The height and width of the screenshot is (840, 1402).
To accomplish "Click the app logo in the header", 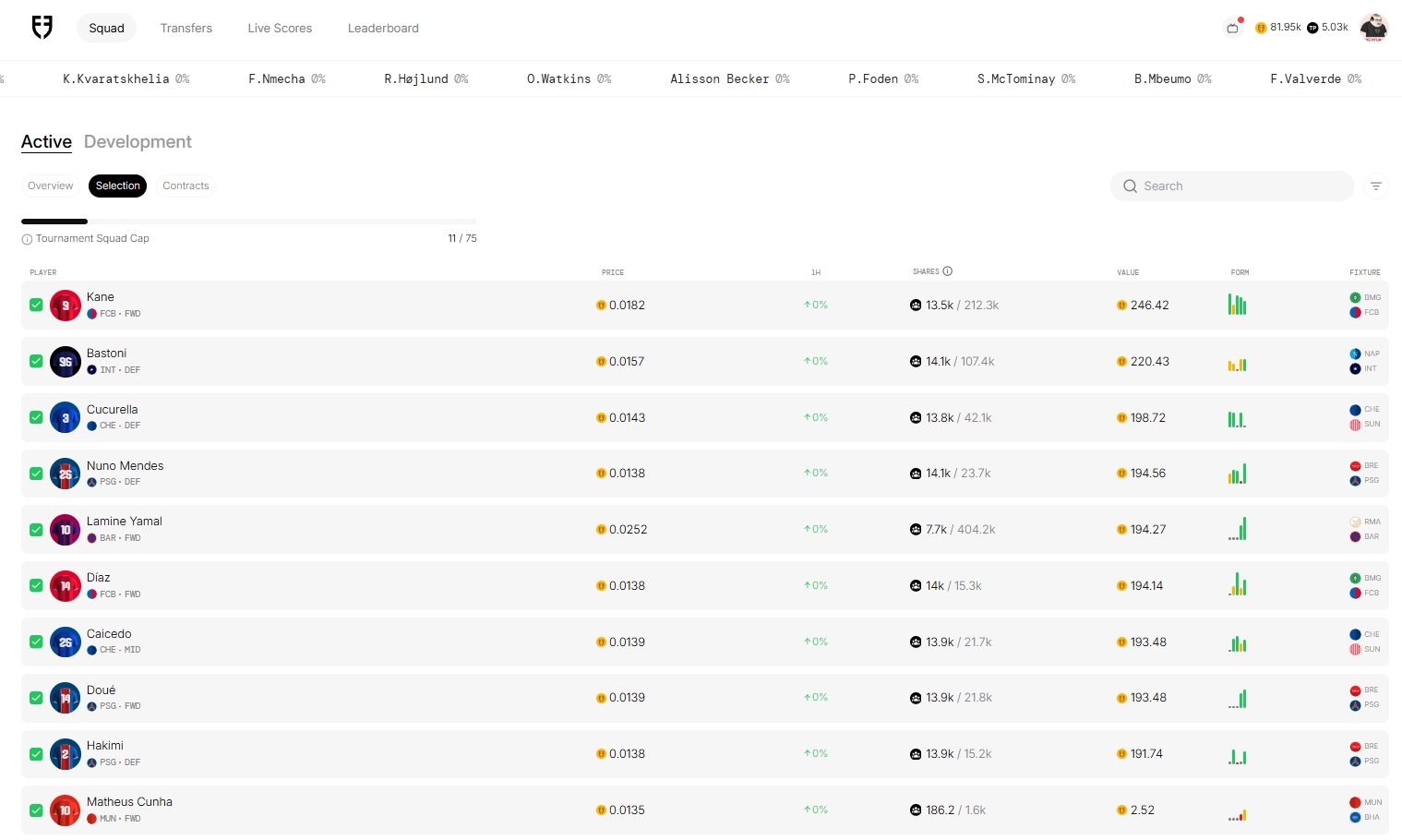I will (42, 28).
